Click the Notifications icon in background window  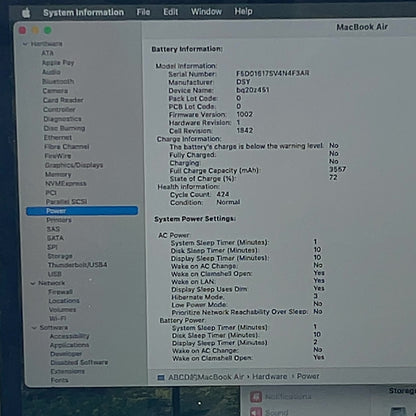(256, 397)
